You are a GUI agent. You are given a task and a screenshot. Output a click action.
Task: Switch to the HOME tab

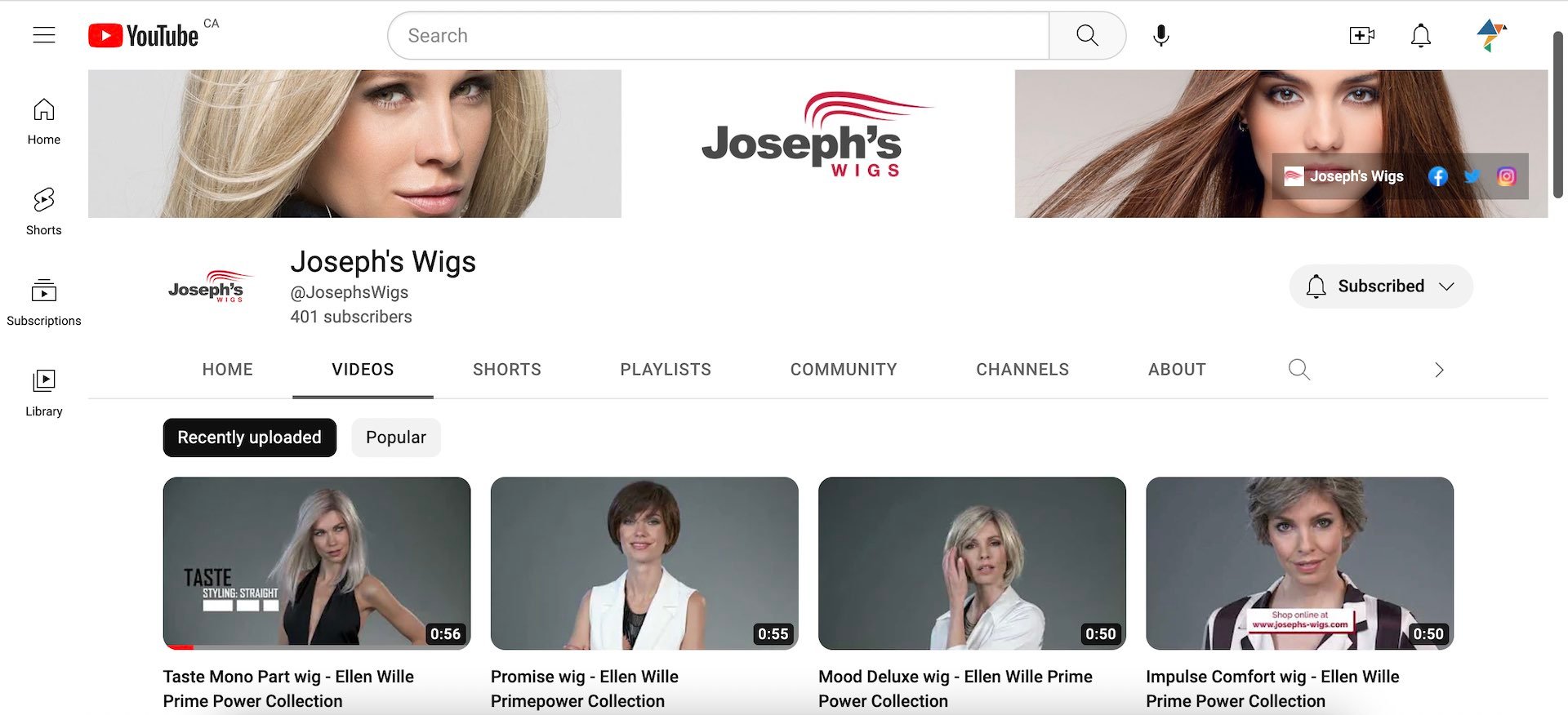click(228, 370)
